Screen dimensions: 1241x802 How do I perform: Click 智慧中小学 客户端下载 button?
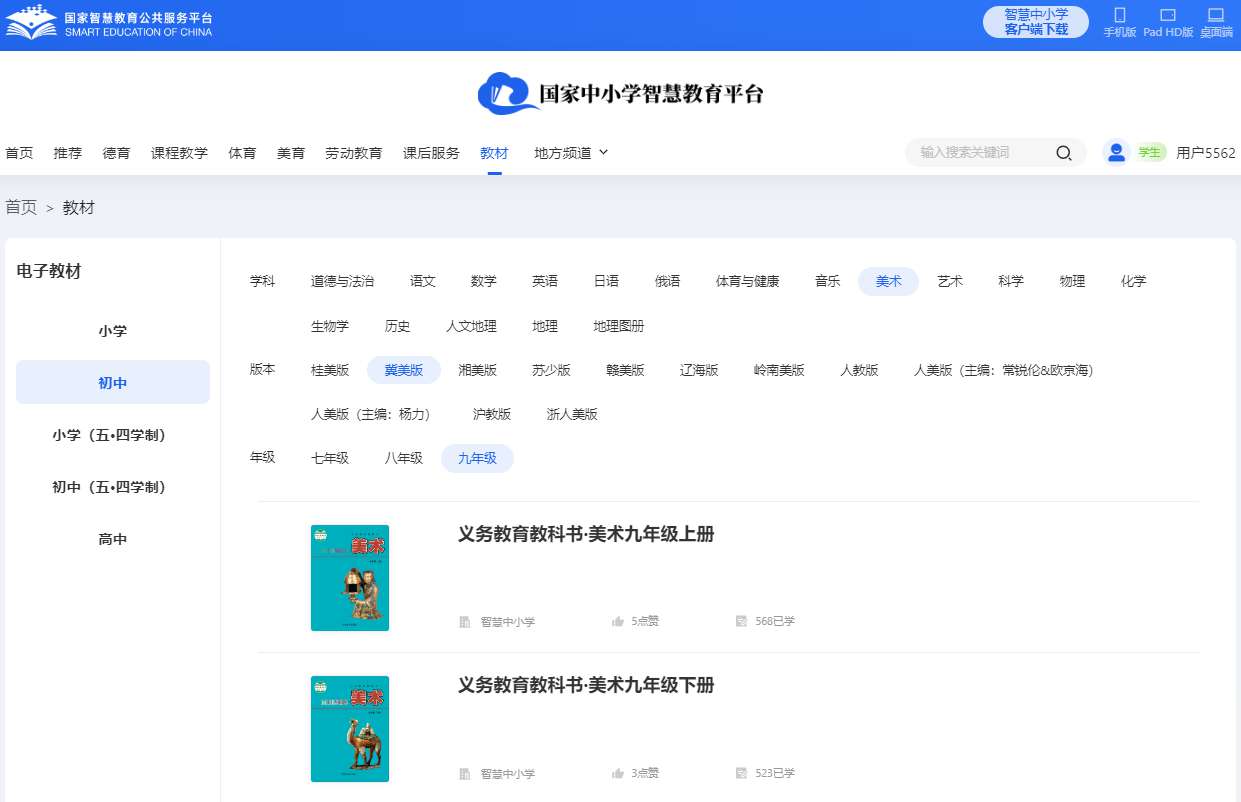(1036, 22)
